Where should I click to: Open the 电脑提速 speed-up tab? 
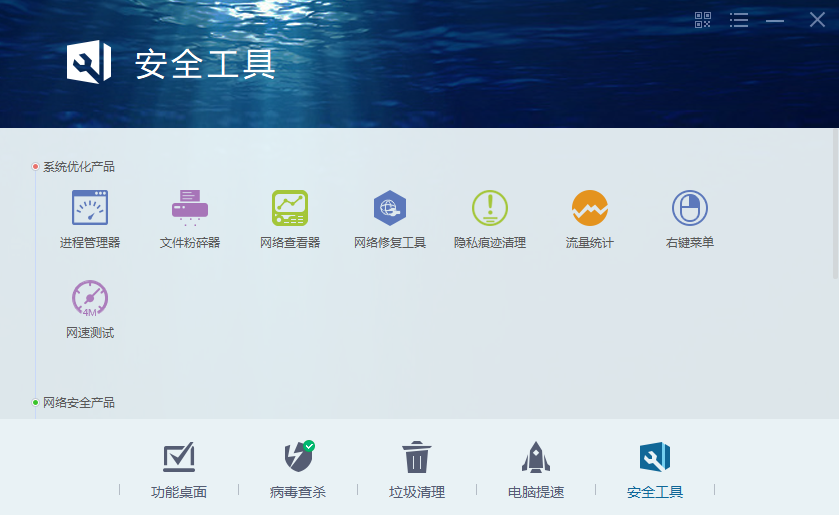click(x=536, y=470)
